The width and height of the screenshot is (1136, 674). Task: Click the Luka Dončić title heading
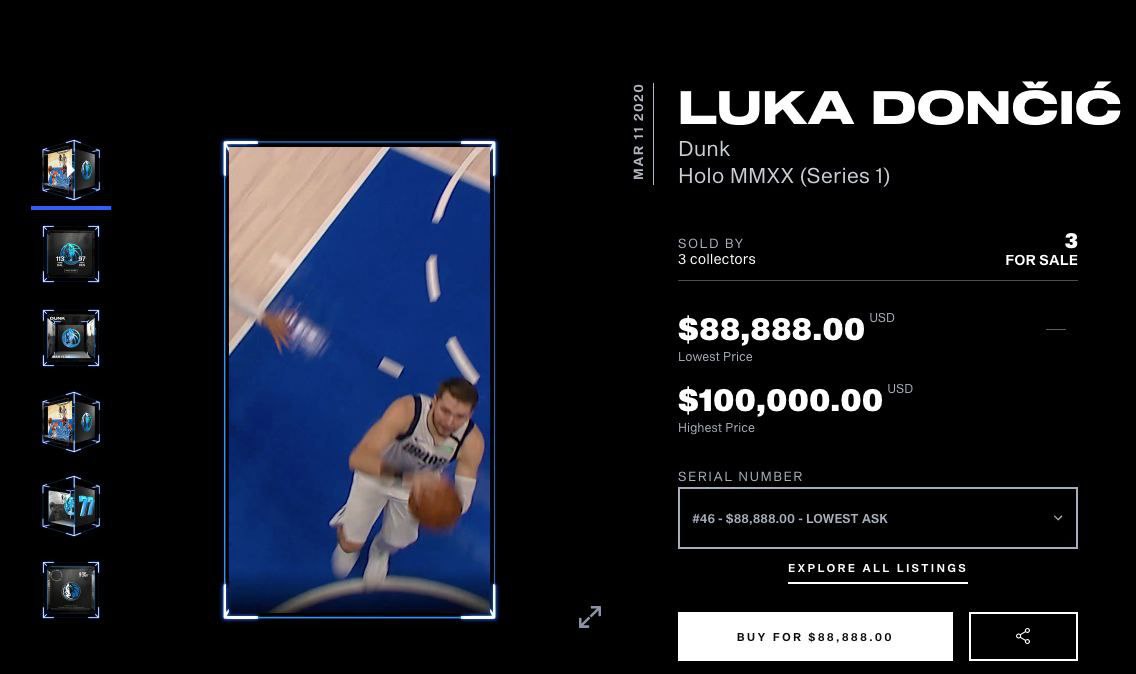(899, 107)
